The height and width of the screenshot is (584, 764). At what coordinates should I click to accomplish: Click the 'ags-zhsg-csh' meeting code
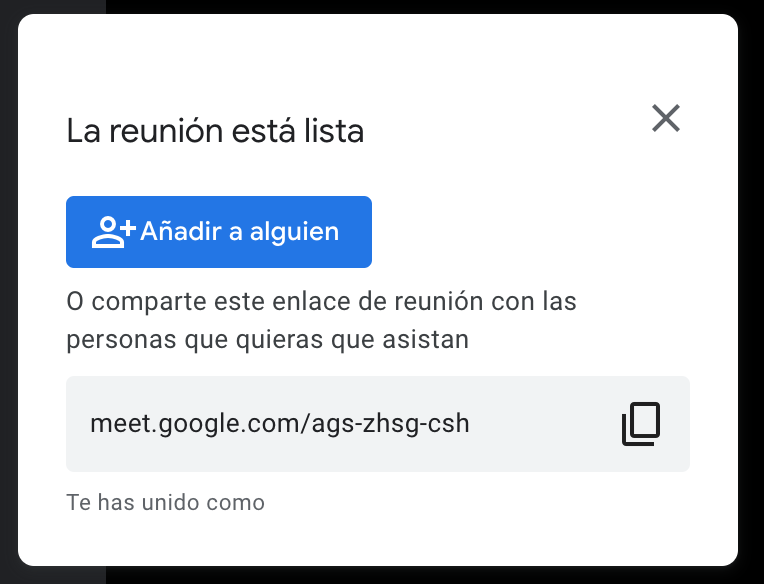[390, 424]
